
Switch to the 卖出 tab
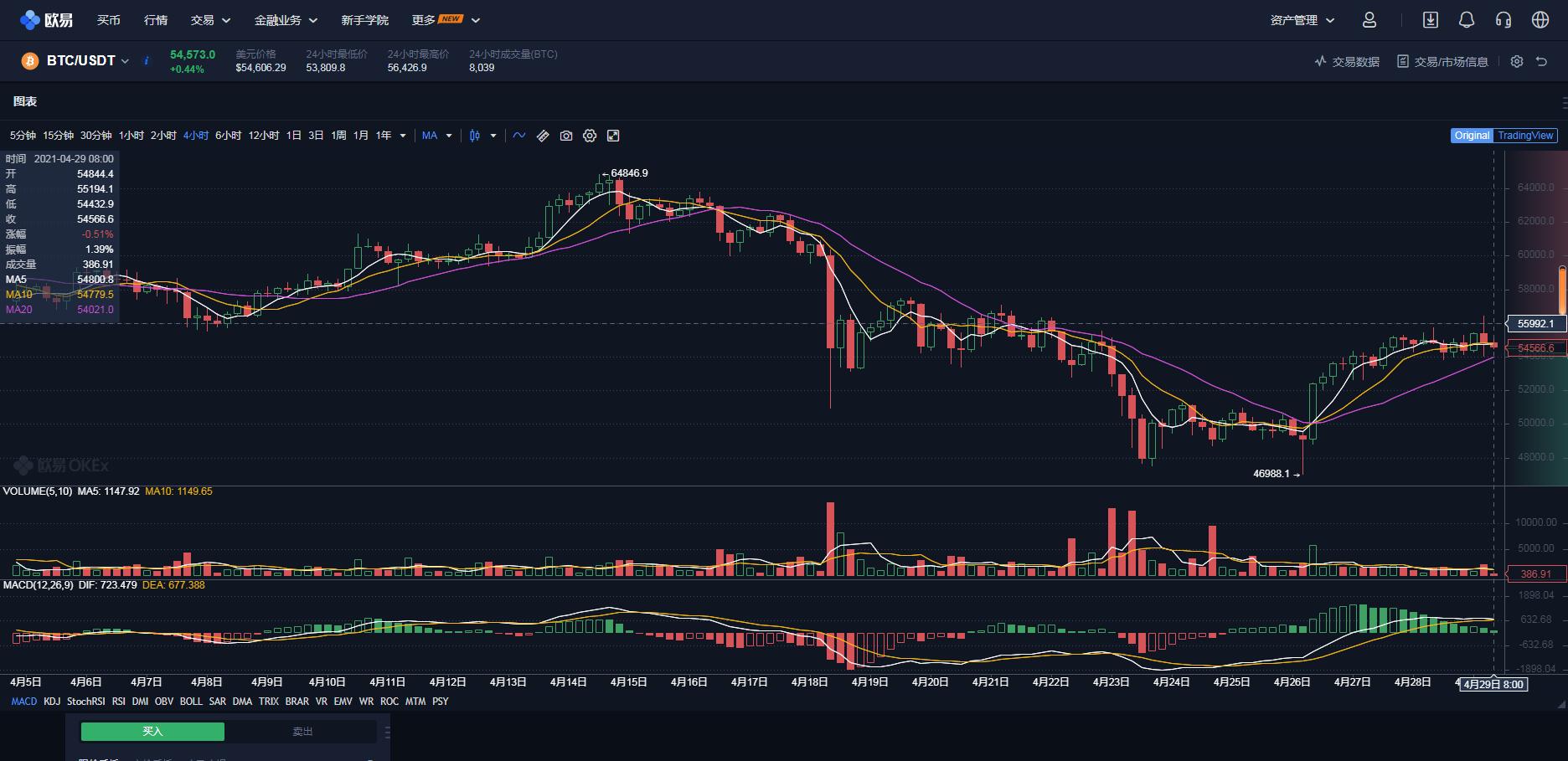(302, 732)
